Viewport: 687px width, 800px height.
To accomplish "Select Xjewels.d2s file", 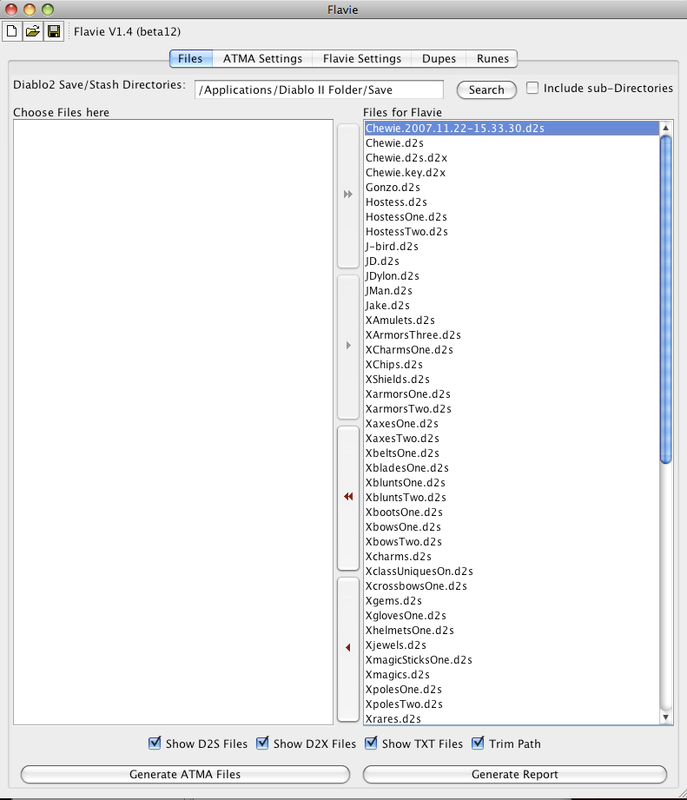I will (512, 646).
